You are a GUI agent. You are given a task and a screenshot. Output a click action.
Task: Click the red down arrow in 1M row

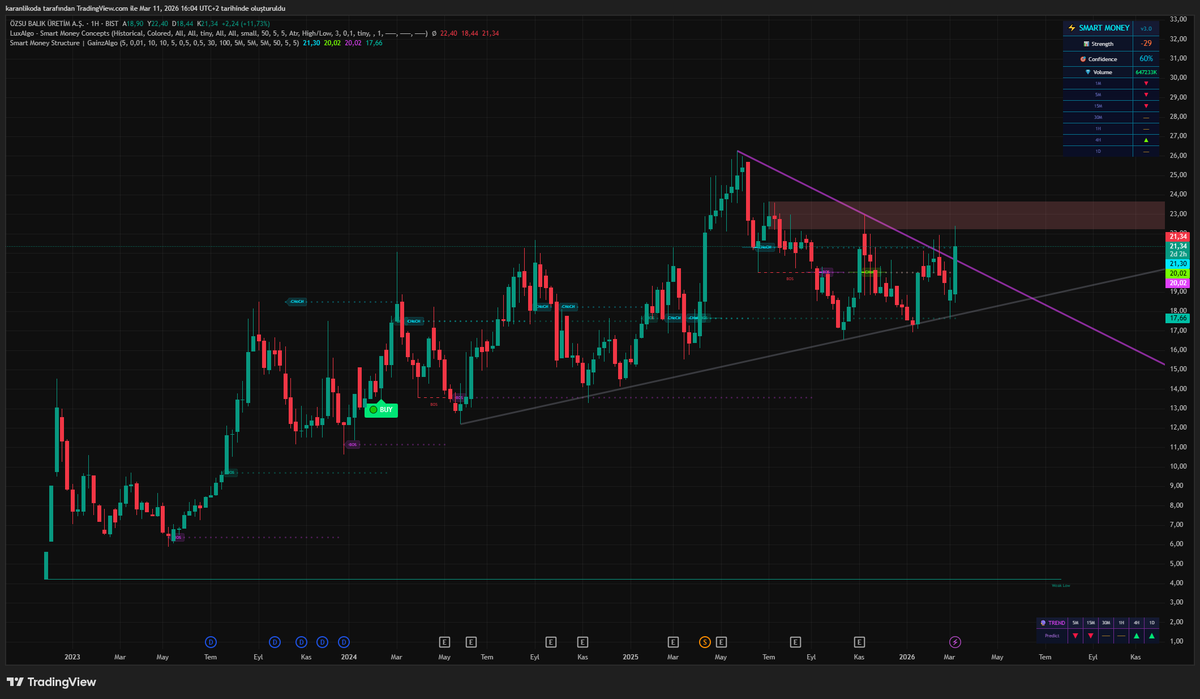1146,83
